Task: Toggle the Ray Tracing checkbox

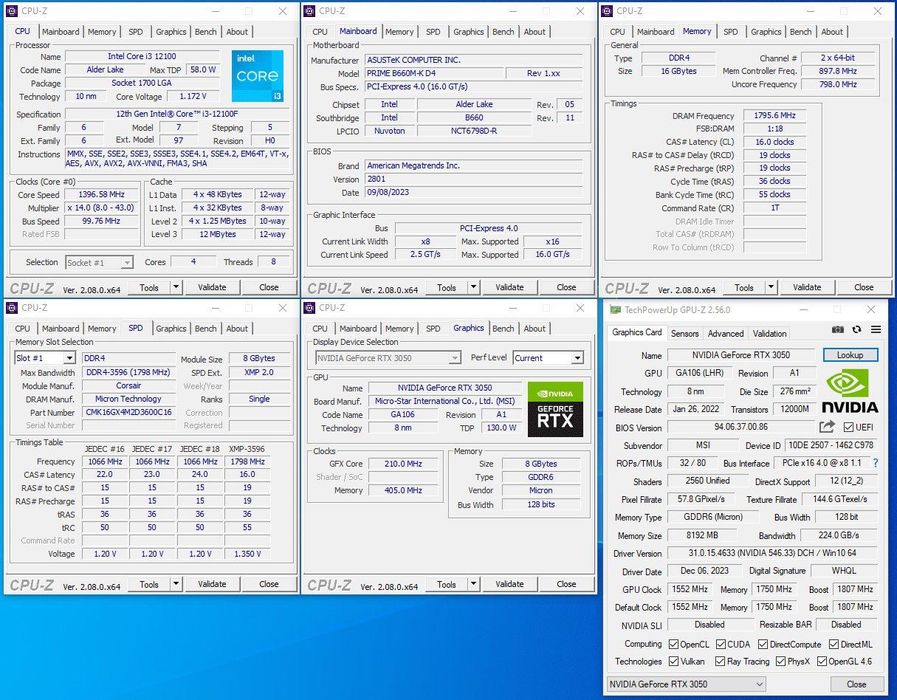Action: 720,661
